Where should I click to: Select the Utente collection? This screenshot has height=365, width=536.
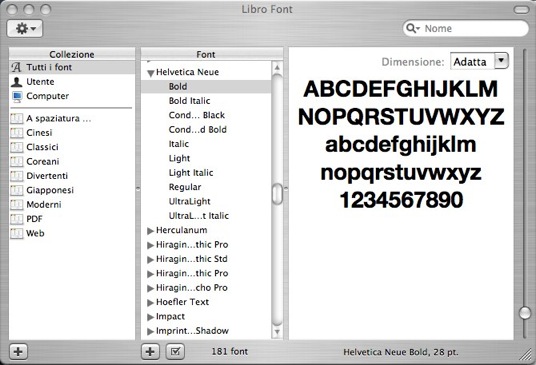[x=72, y=82]
